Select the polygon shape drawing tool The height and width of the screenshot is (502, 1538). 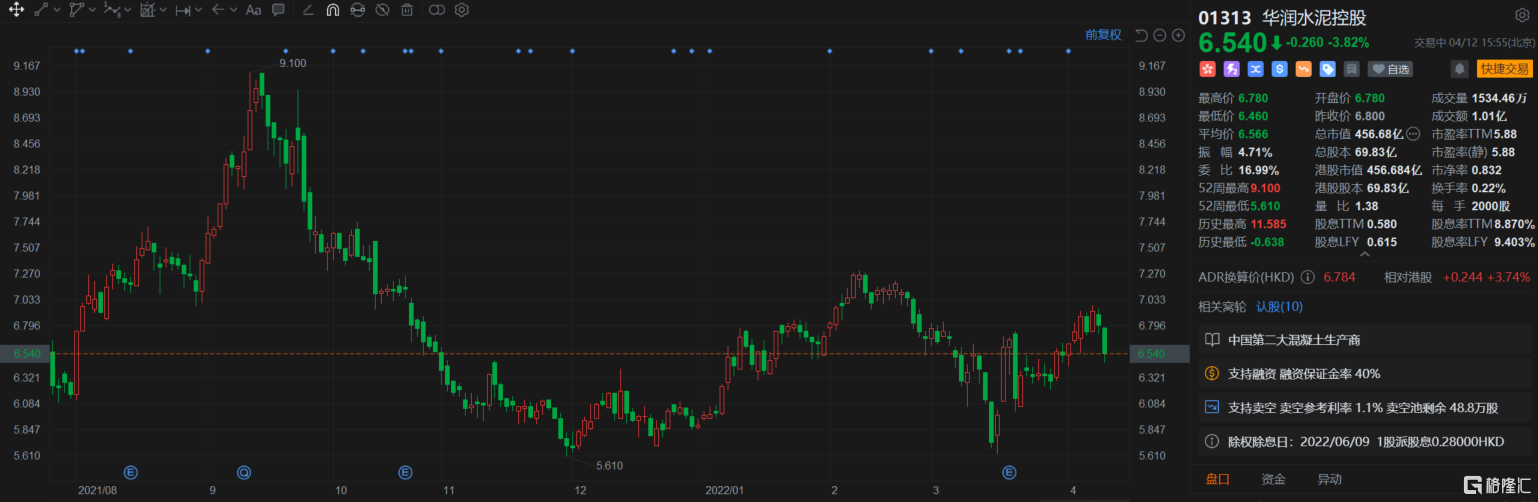77,10
